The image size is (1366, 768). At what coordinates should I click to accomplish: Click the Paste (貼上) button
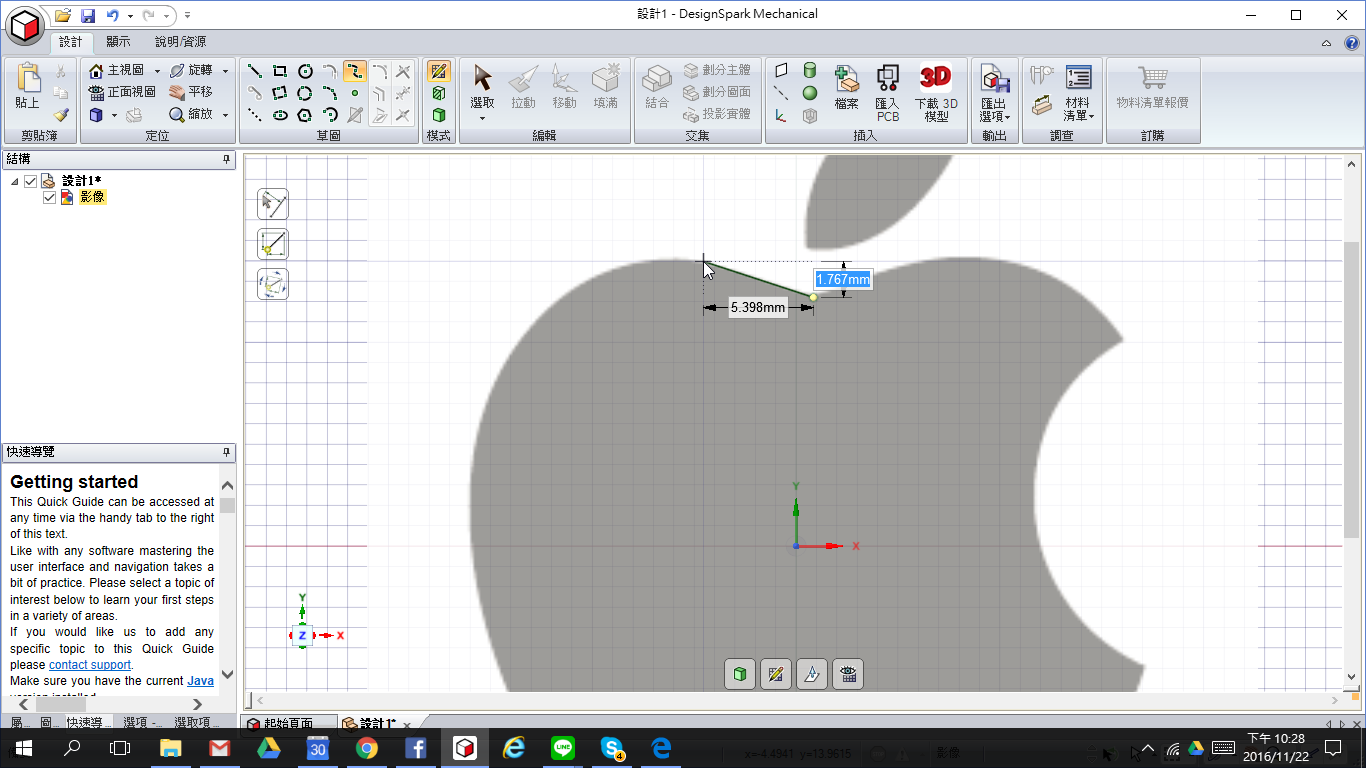[x=27, y=86]
